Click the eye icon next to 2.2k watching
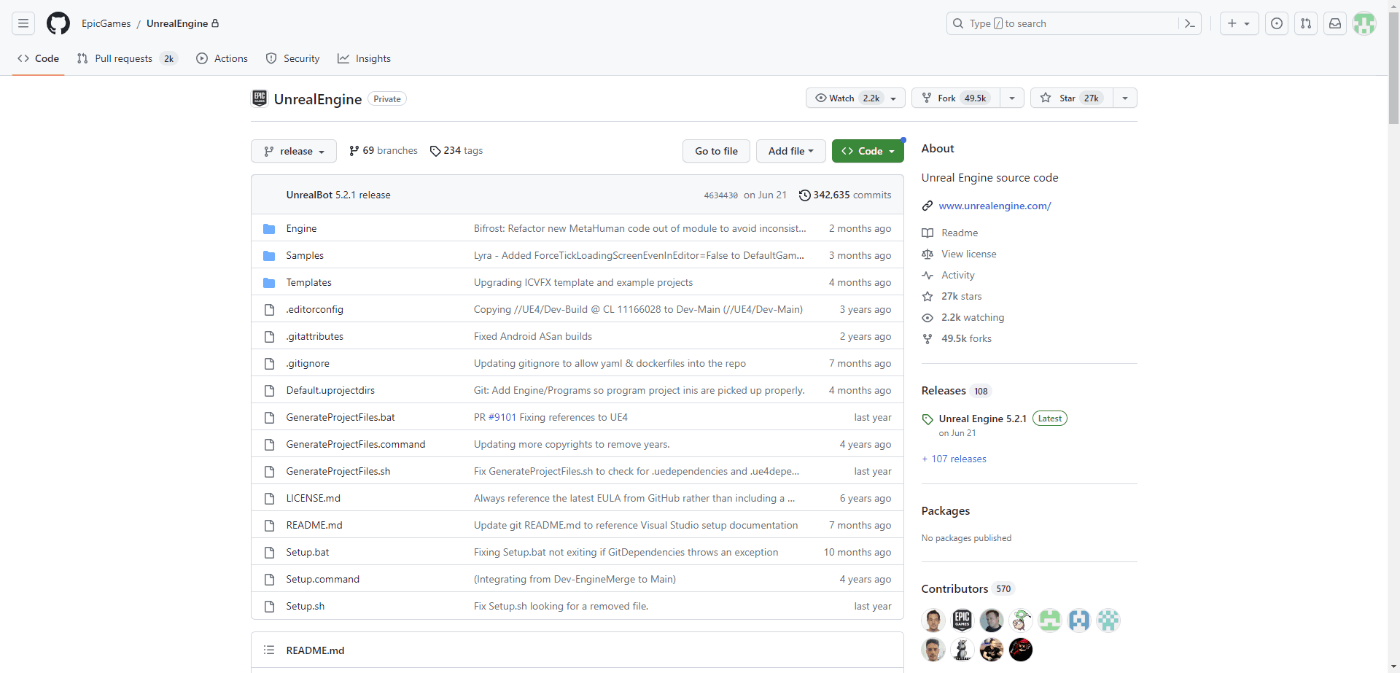 [x=928, y=317]
